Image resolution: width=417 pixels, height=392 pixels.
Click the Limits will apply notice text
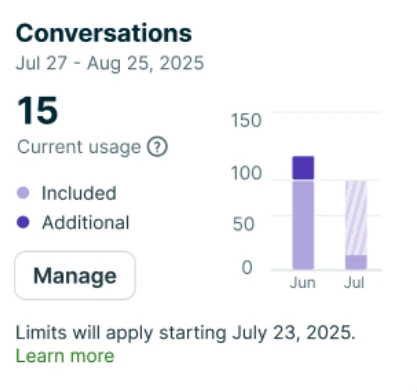tap(185, 333)
